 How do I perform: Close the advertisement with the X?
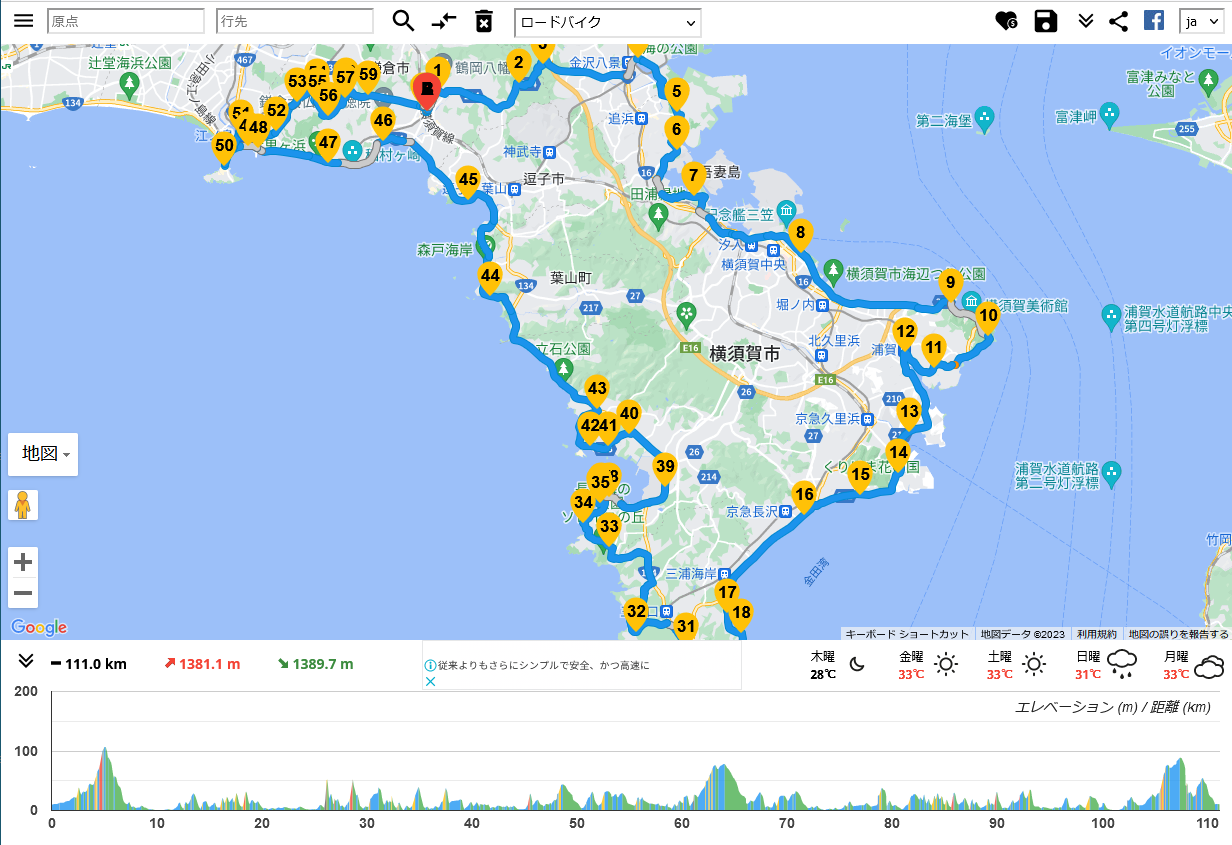click(x=431, y=682)
